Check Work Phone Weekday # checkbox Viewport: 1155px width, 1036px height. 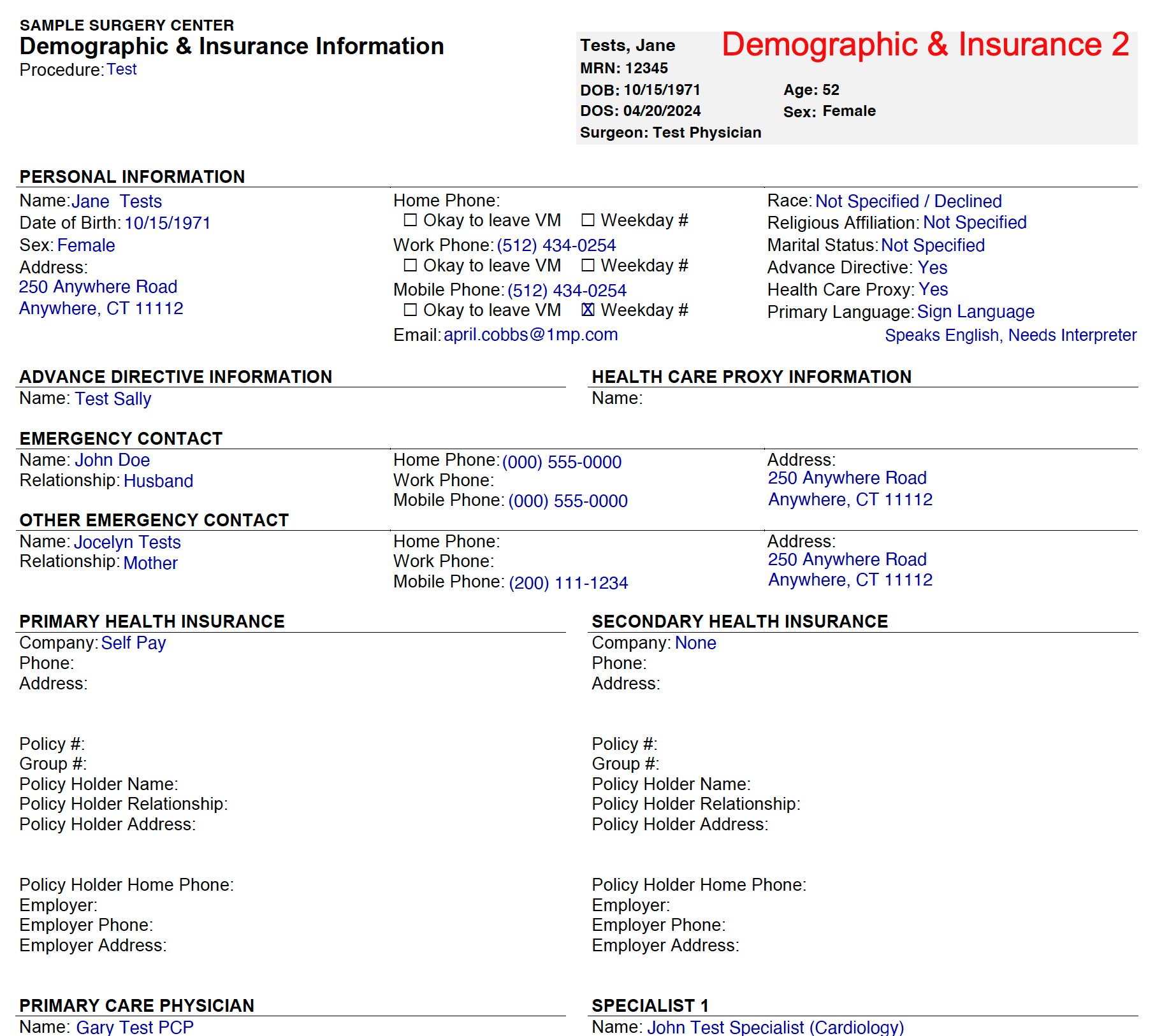tap(588, 265)
